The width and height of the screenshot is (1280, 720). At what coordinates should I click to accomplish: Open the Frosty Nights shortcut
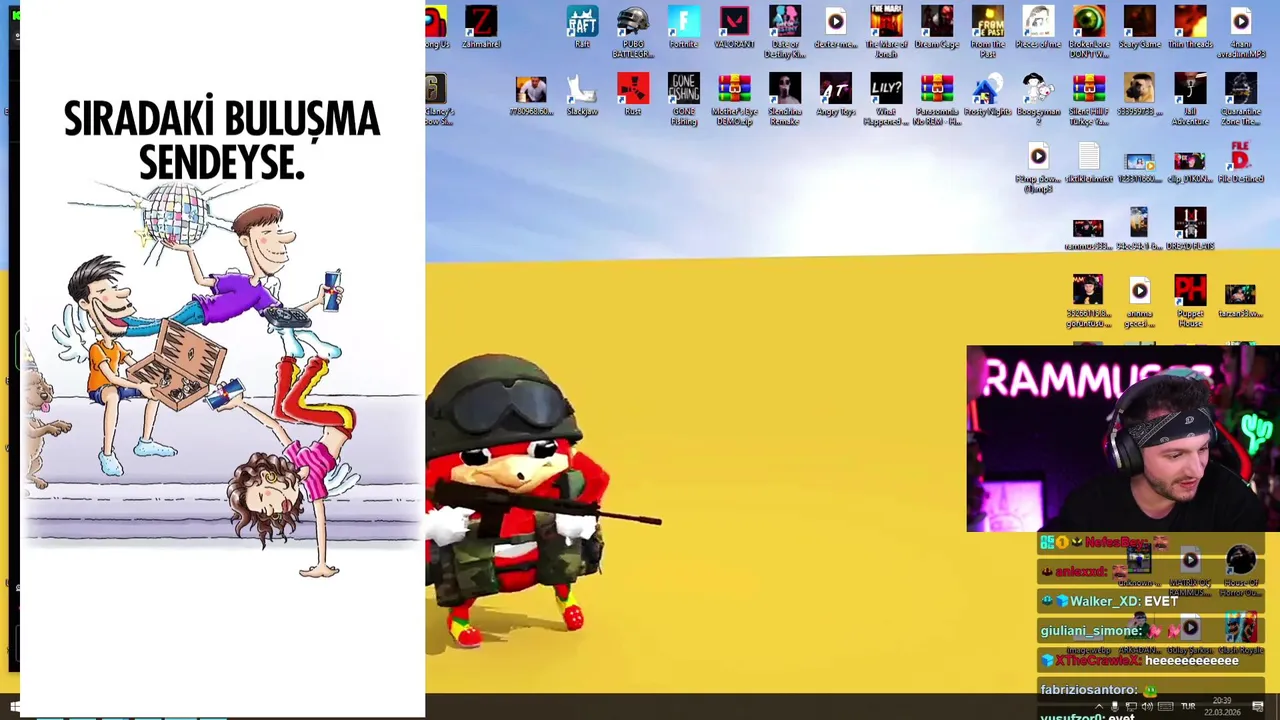pos(988,95)
